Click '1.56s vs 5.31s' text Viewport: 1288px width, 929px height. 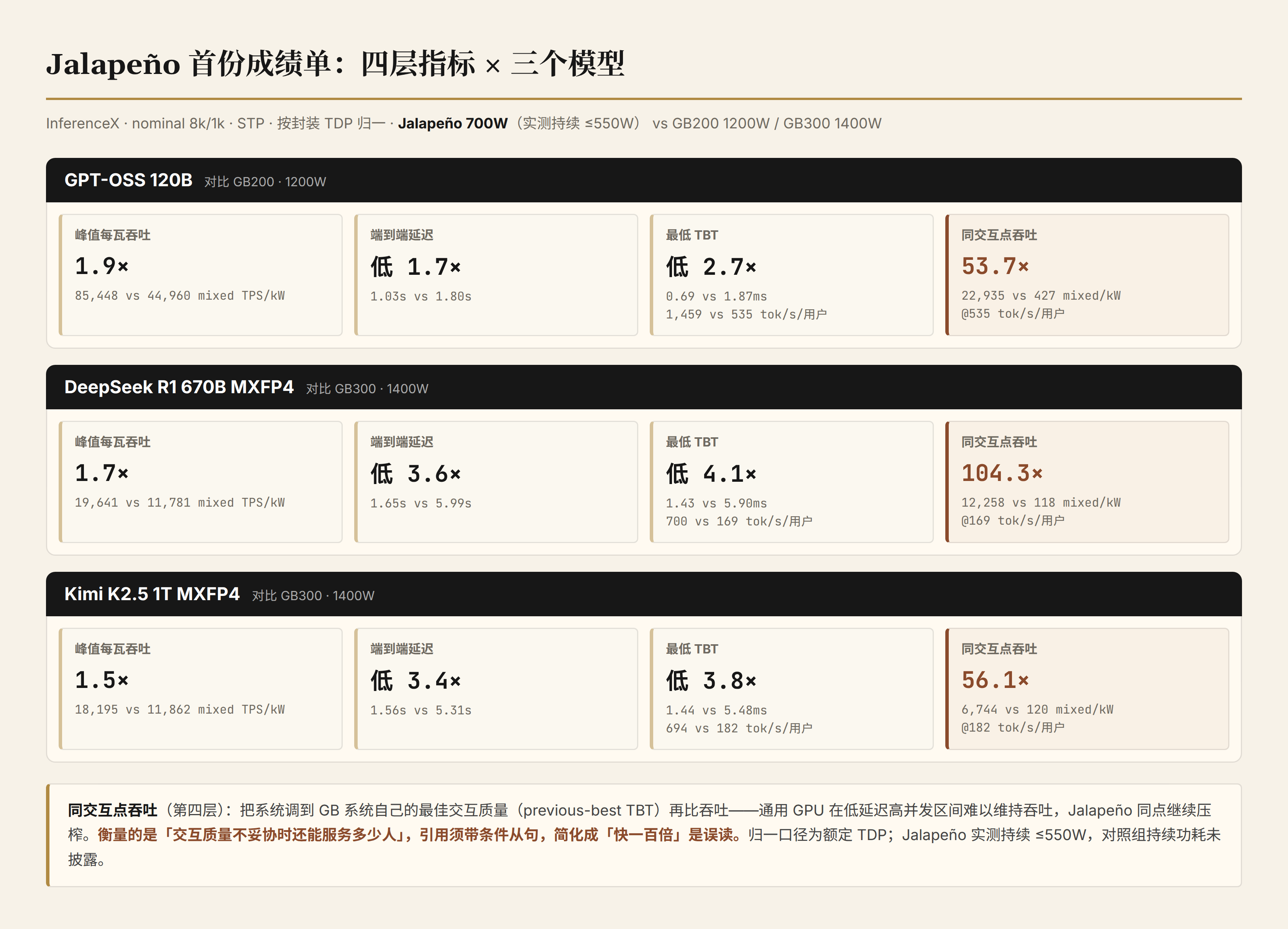421,710
